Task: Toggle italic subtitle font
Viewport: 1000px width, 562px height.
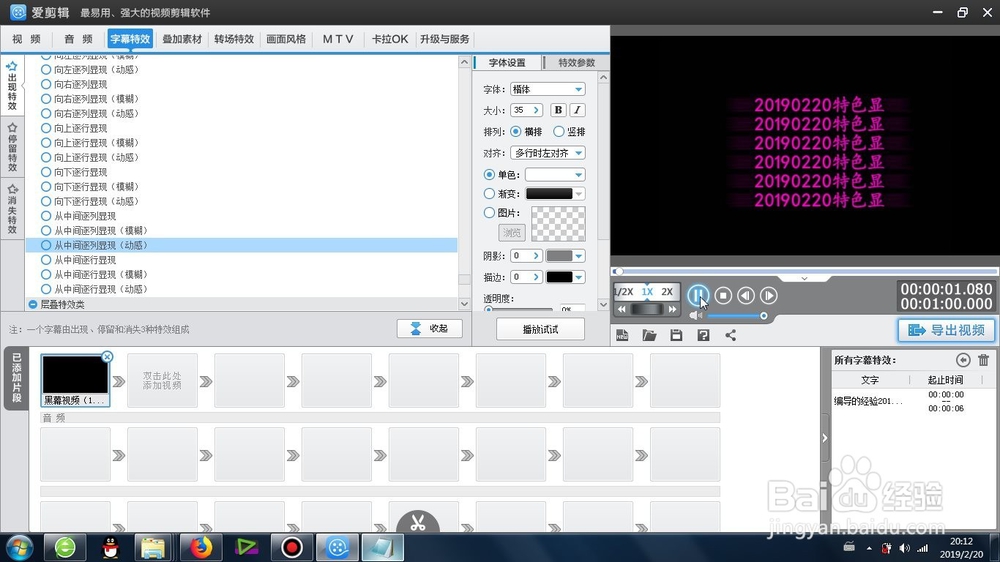Action: 577,110
